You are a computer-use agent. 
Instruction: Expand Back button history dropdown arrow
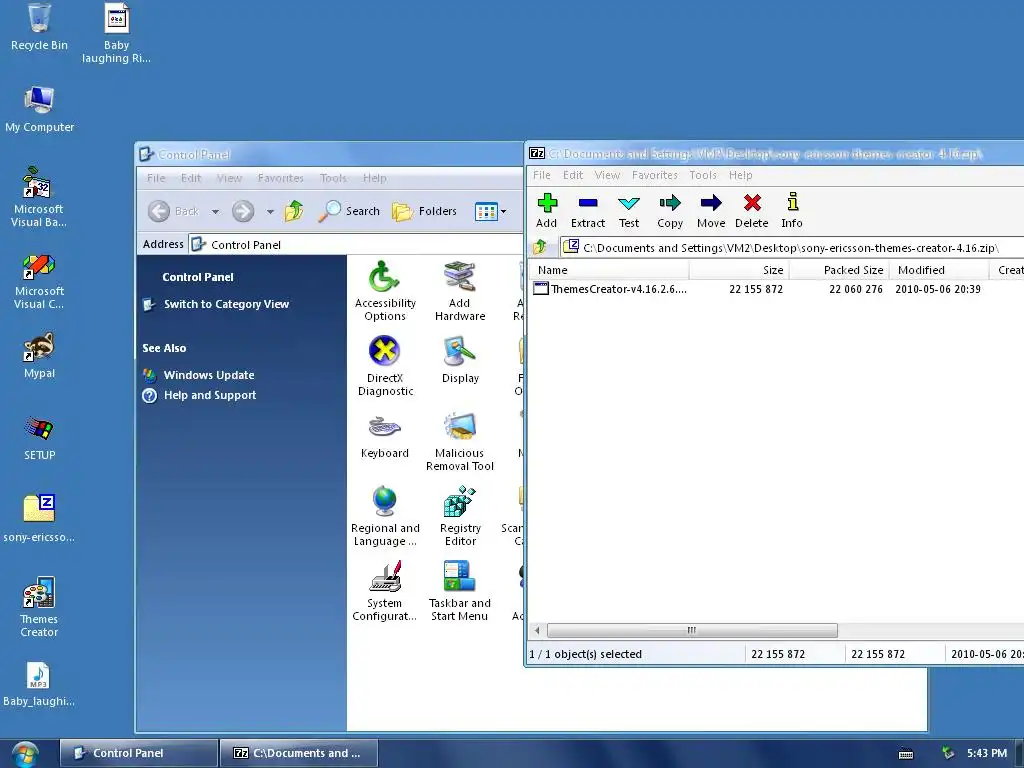click(x=216, y=212)
